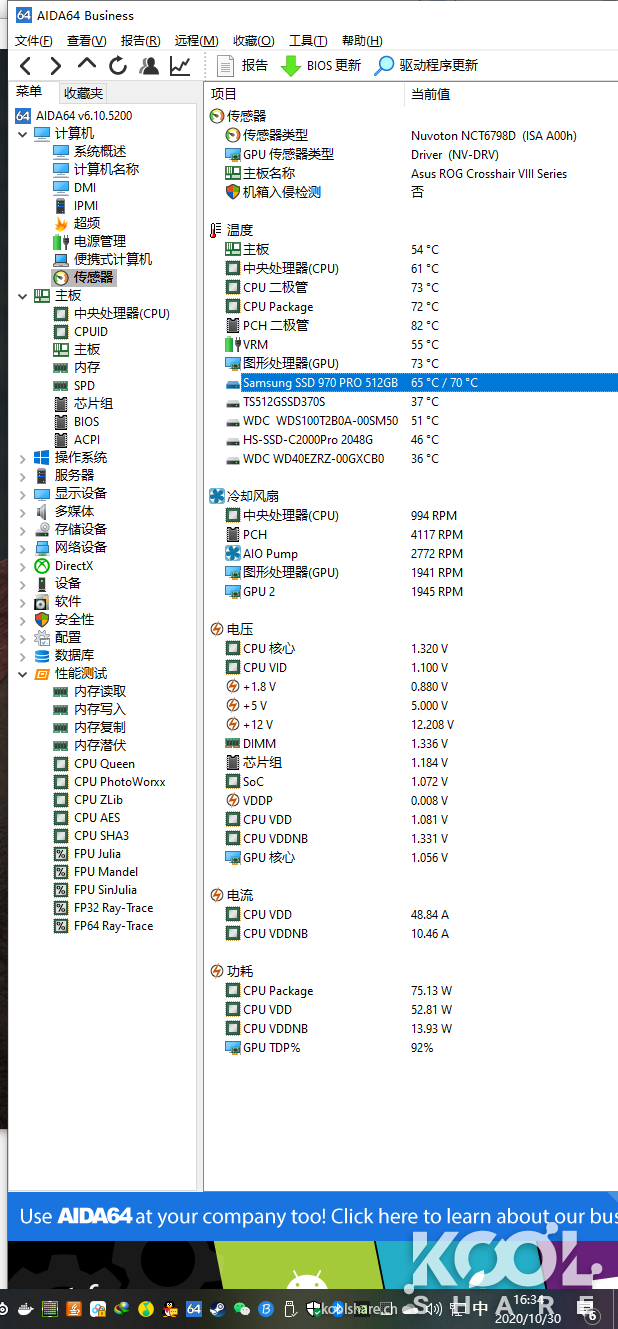Click the Up level arrow

click(87, 64)
